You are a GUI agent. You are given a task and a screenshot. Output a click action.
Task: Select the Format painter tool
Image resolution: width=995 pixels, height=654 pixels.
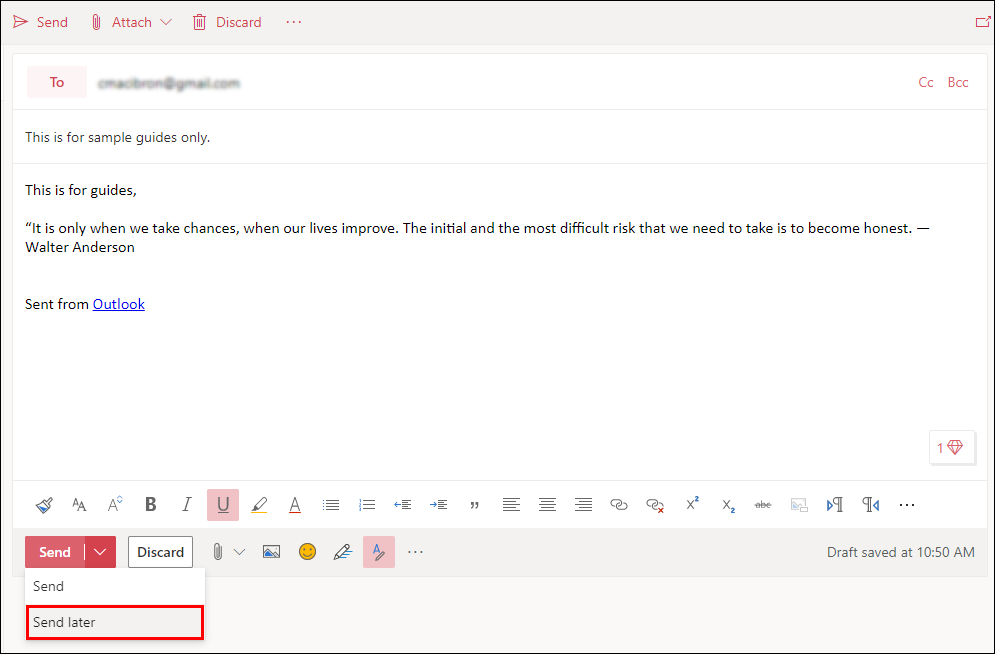click(x=44, y=505)
